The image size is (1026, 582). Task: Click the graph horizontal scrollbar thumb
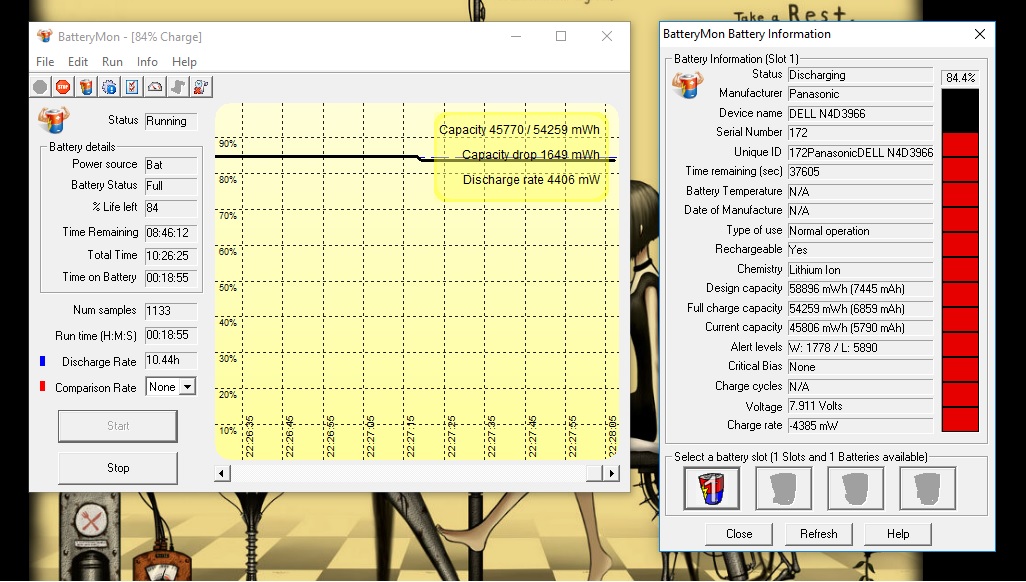(x=594, y=473)
